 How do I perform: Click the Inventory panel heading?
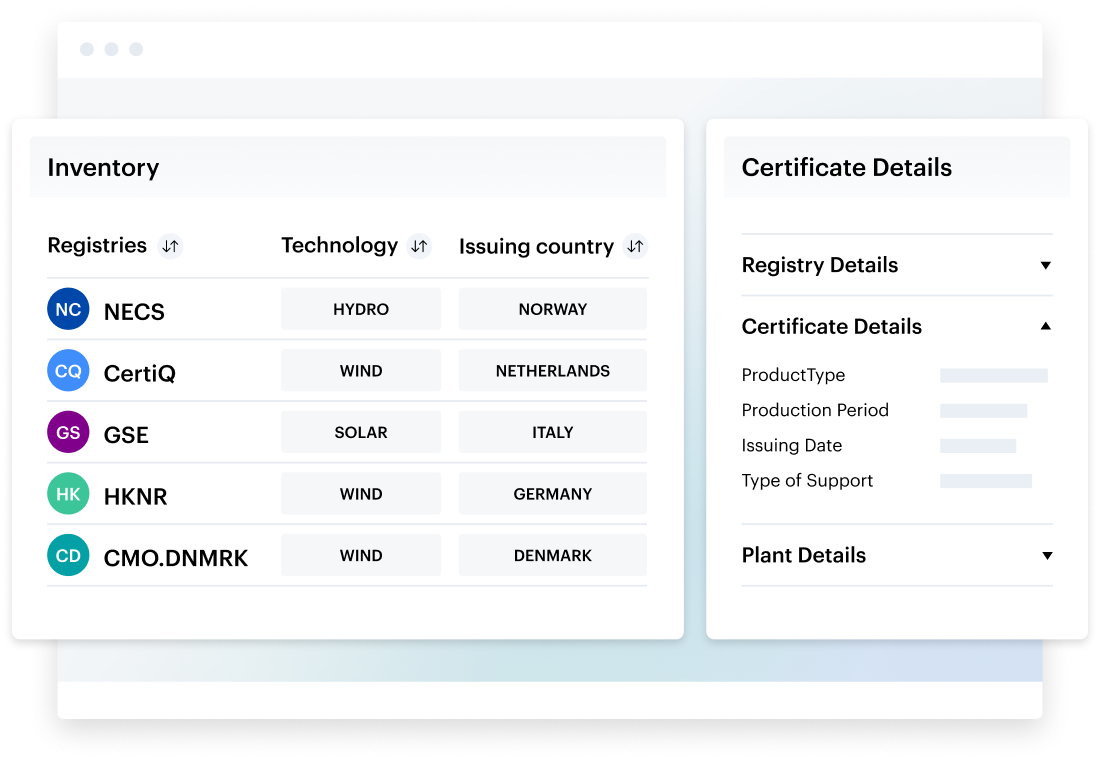point(103,168)
